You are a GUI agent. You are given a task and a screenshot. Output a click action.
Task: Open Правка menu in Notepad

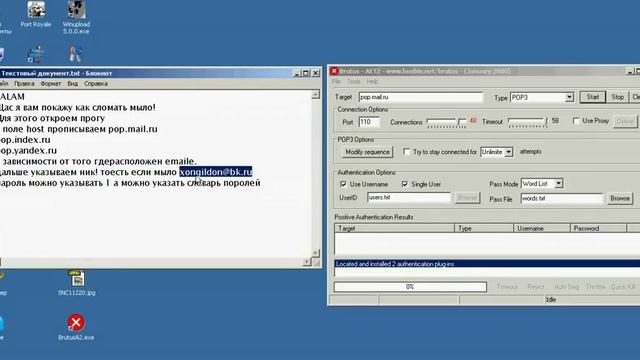(24, 84)
